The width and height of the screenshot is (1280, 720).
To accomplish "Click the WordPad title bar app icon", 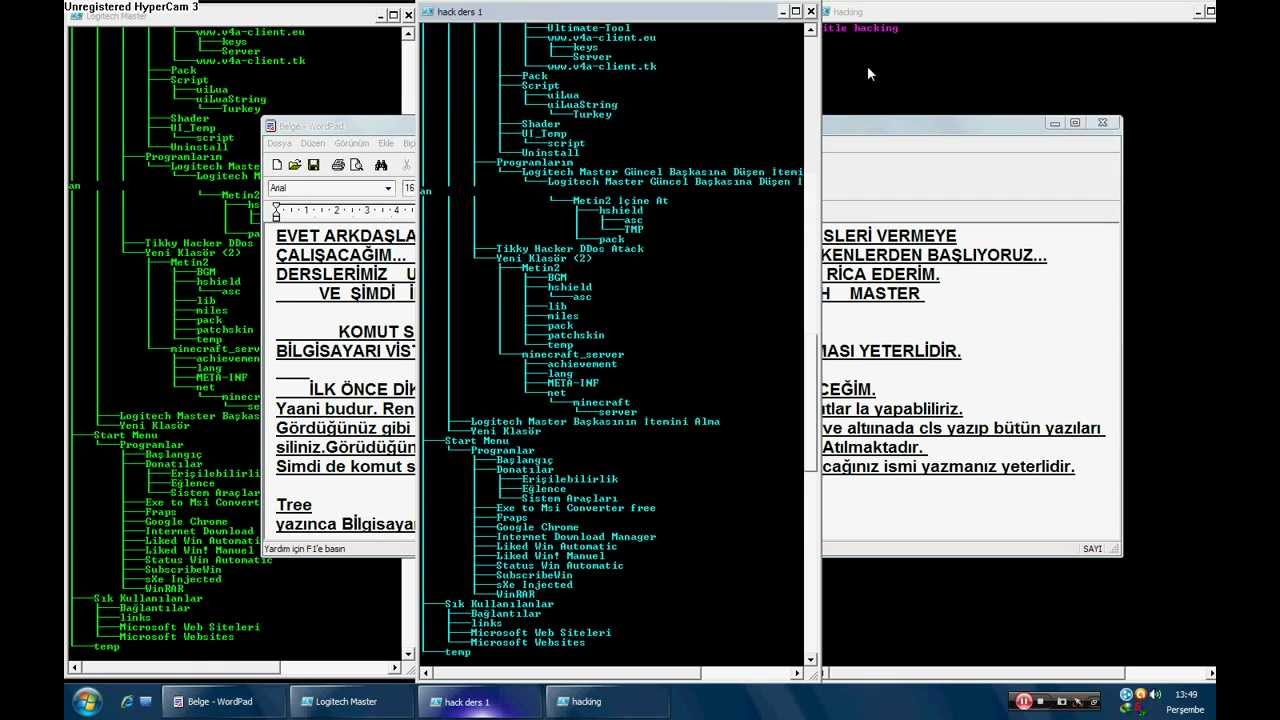I will 271,126.
